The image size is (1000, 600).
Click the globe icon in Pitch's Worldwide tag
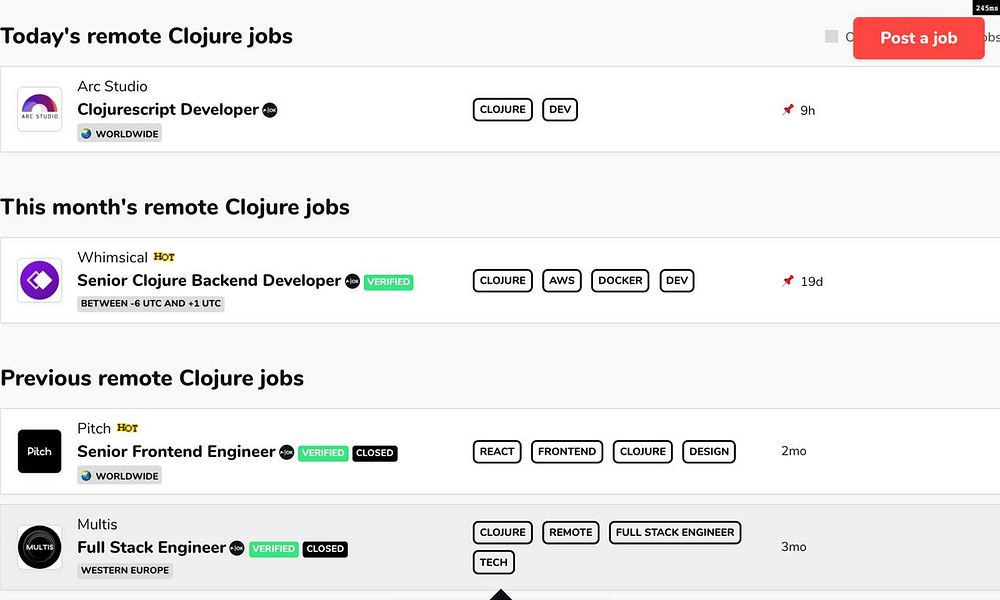tap(86, 476)
